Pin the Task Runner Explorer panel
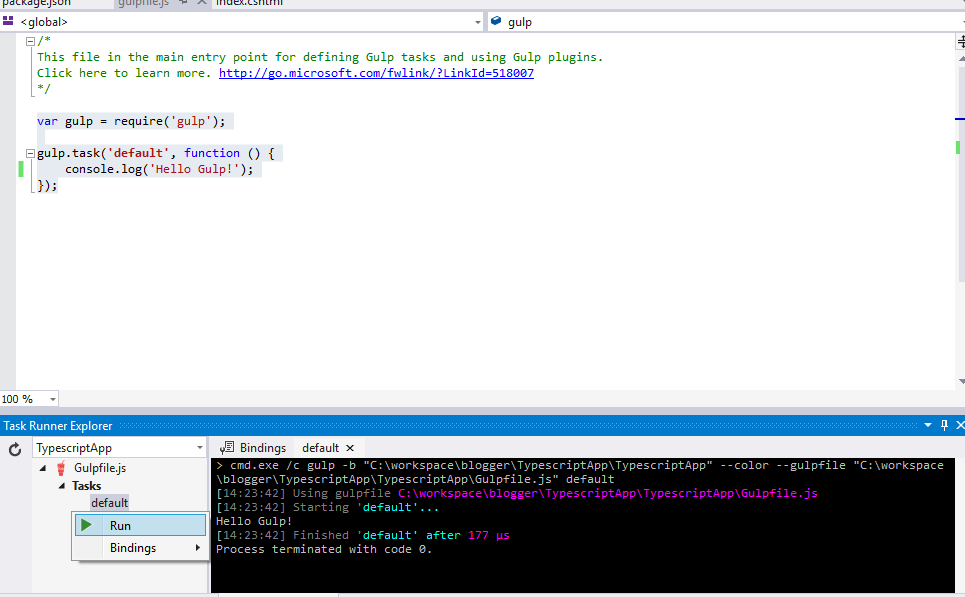965x597 pixels. point(944,426)
